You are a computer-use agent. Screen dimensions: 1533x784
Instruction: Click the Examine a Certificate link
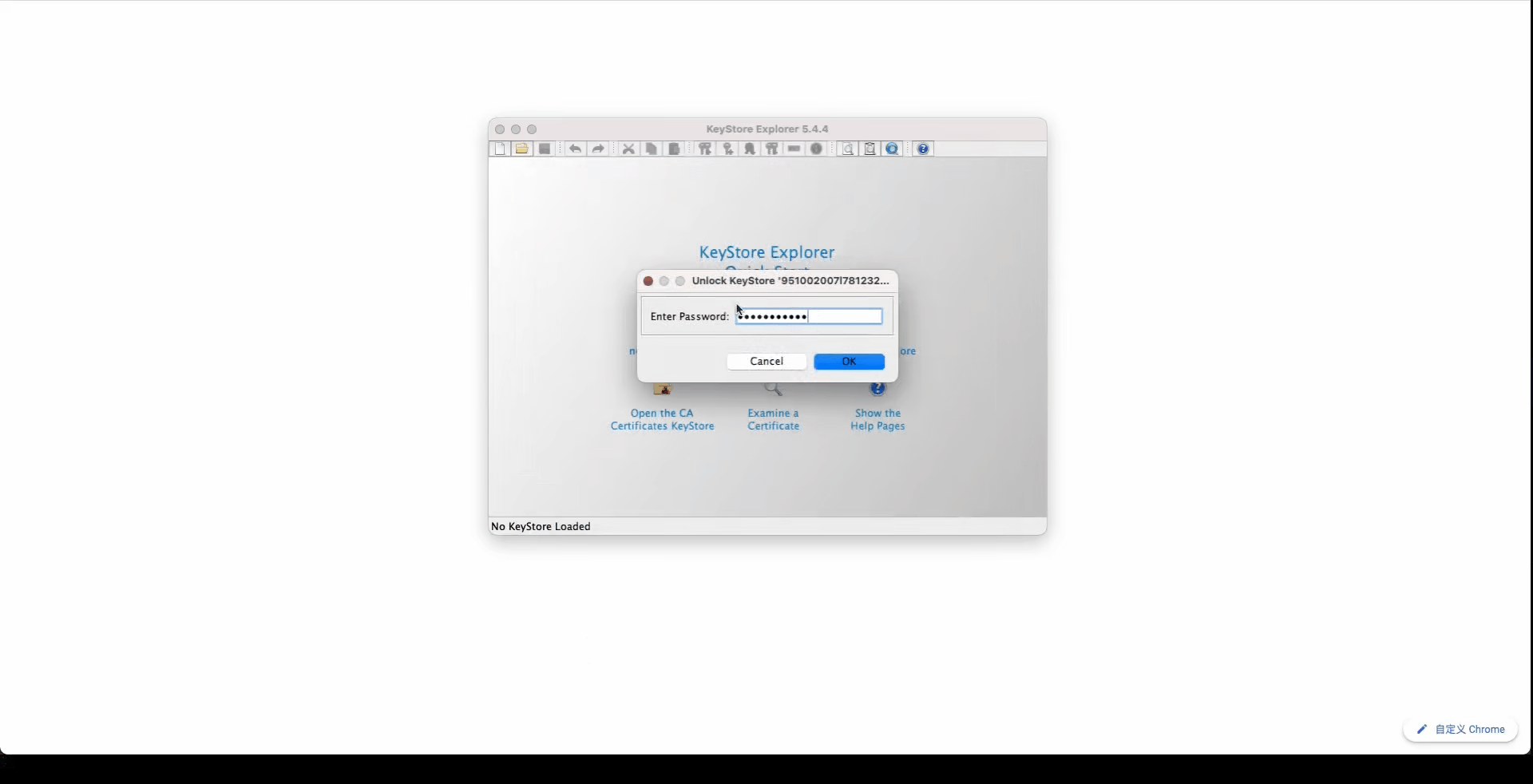pos(774,420)
